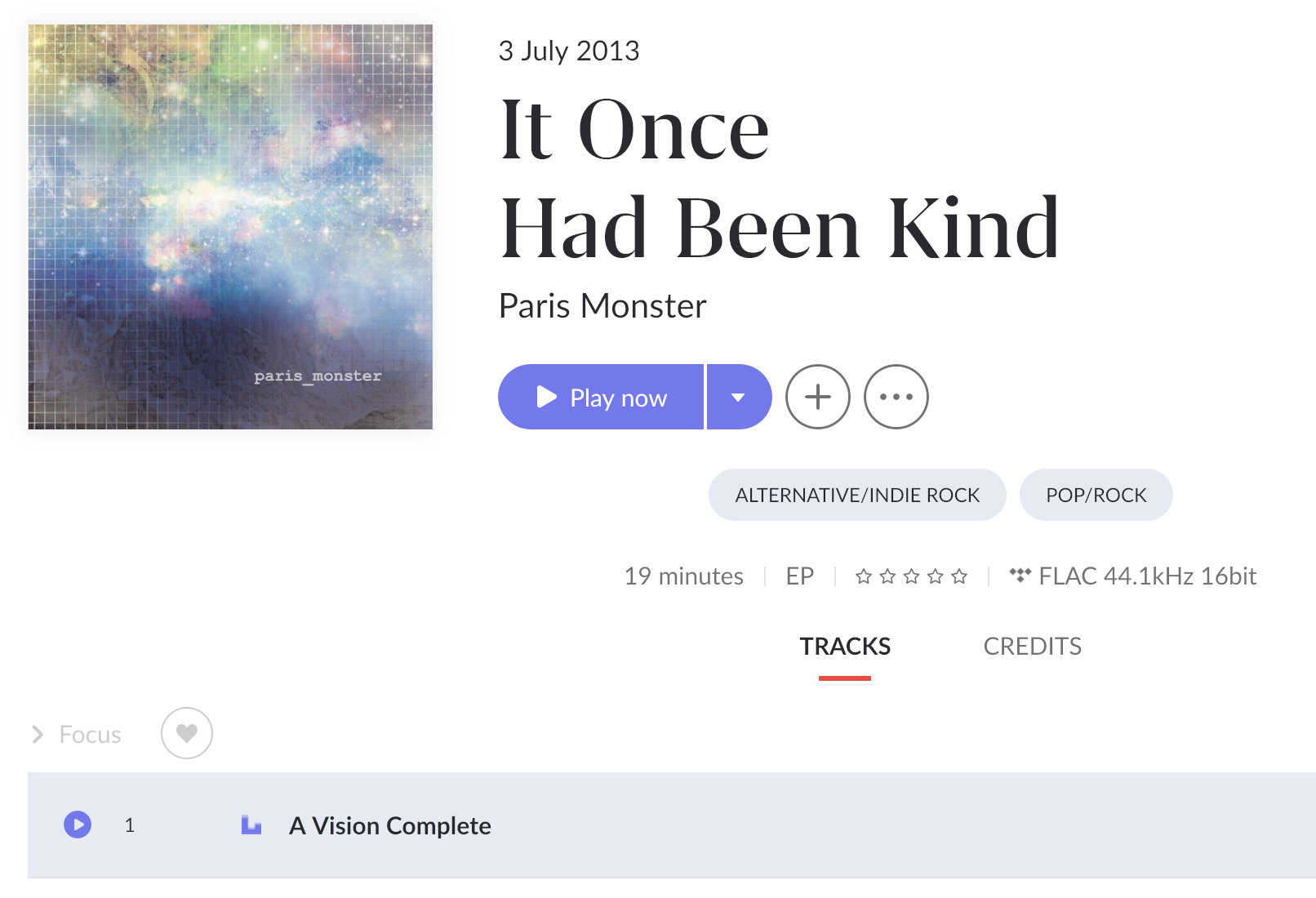The width and height of the screenshot is (1316, 898).
Task: Select the TRACKS tab
Action: click(845, 647)
